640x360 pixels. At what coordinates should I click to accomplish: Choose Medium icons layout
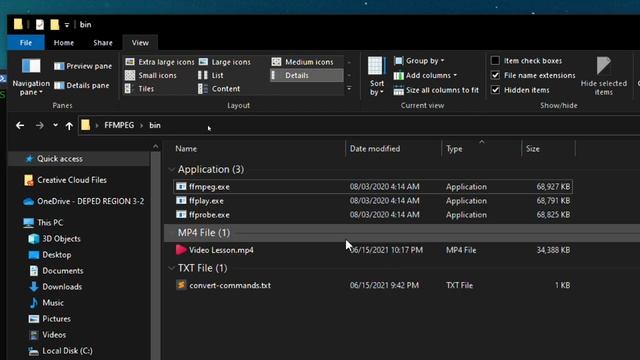click(x=302, y=62)
